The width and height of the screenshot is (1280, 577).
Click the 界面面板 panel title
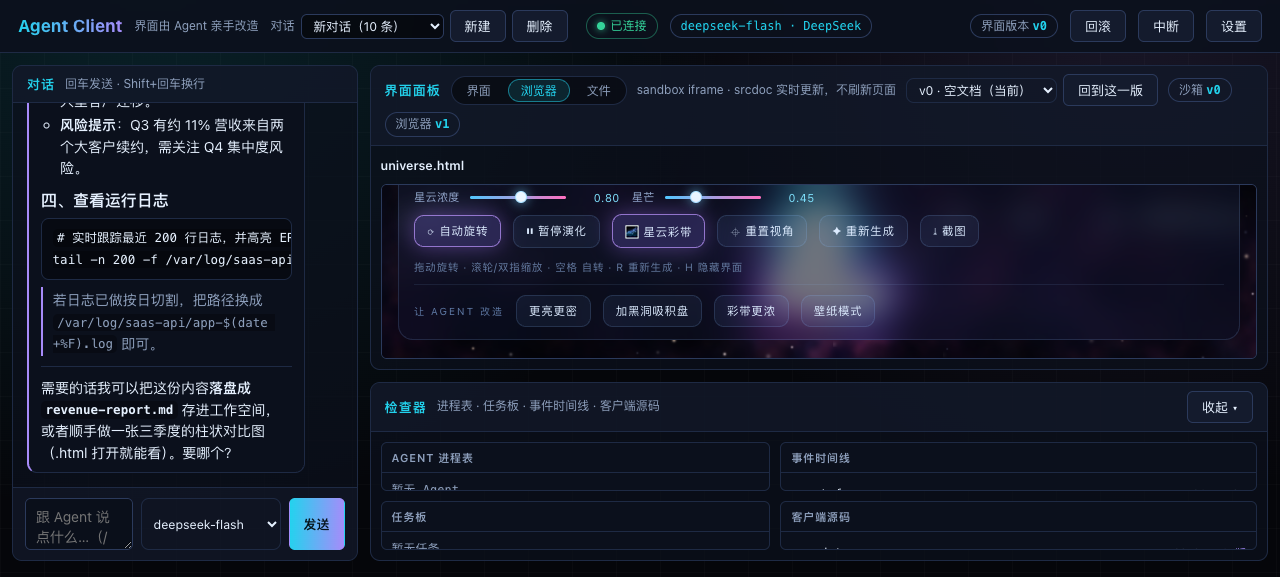click(x=412, y=90)
